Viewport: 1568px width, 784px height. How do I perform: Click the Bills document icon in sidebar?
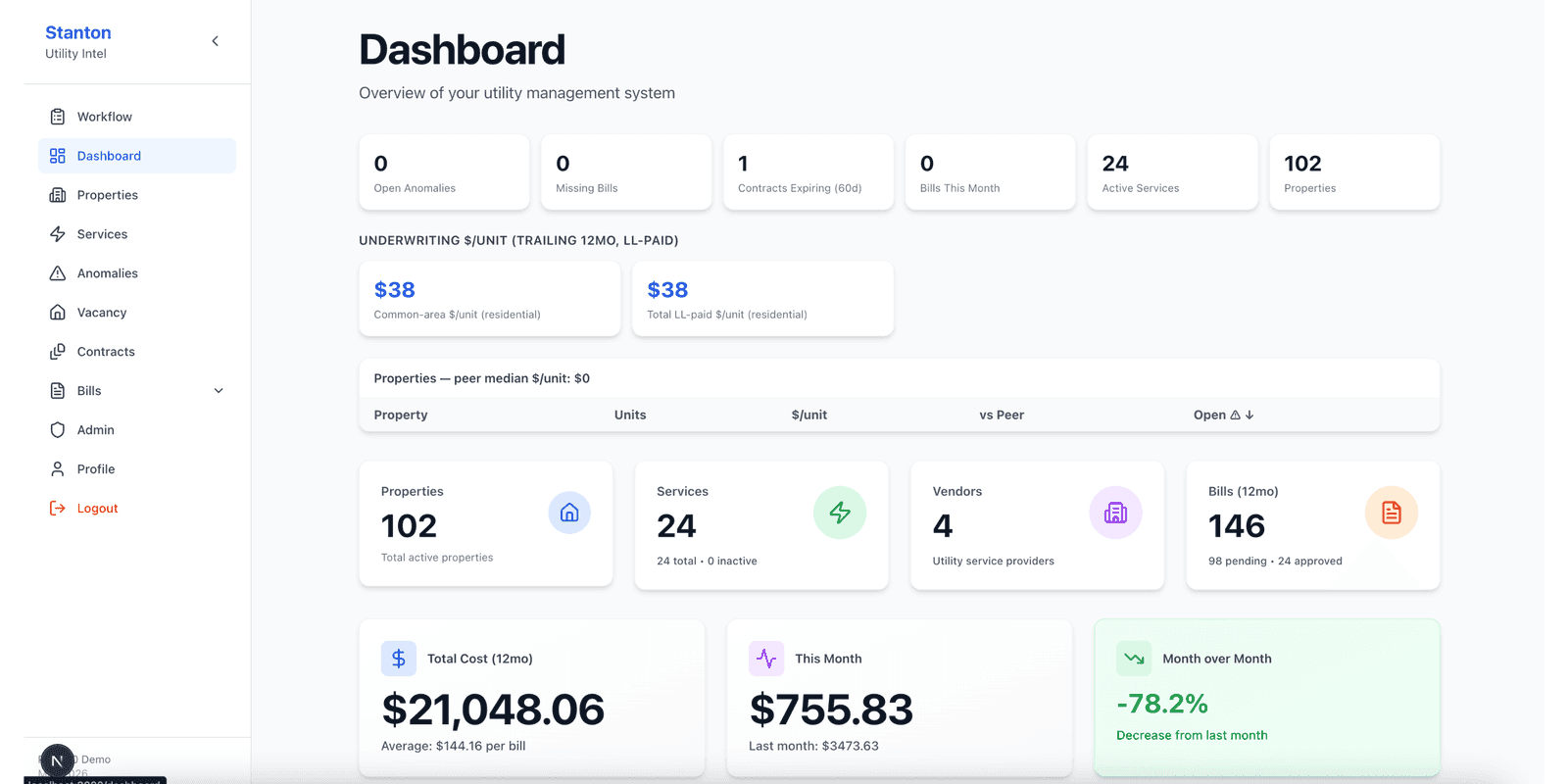[58, 391]
